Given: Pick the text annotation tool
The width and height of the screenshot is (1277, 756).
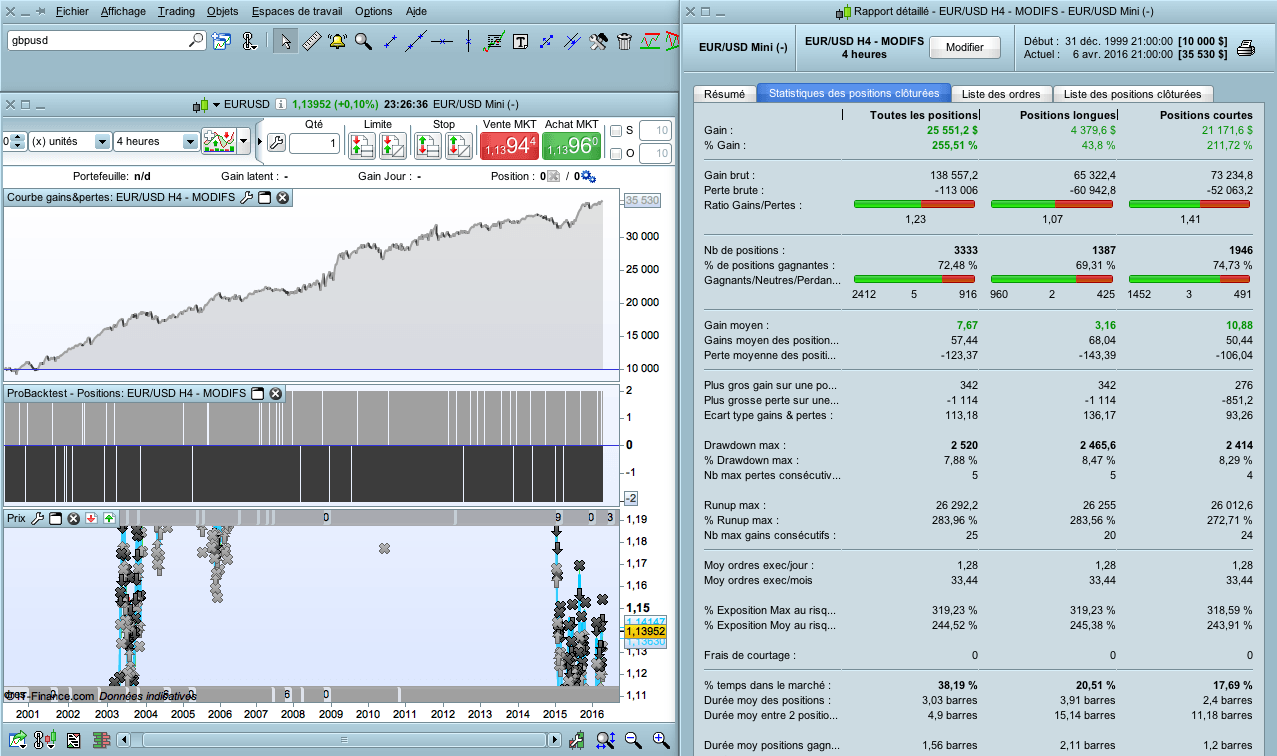Looking at the screenshot, I should tap(520, 41).
